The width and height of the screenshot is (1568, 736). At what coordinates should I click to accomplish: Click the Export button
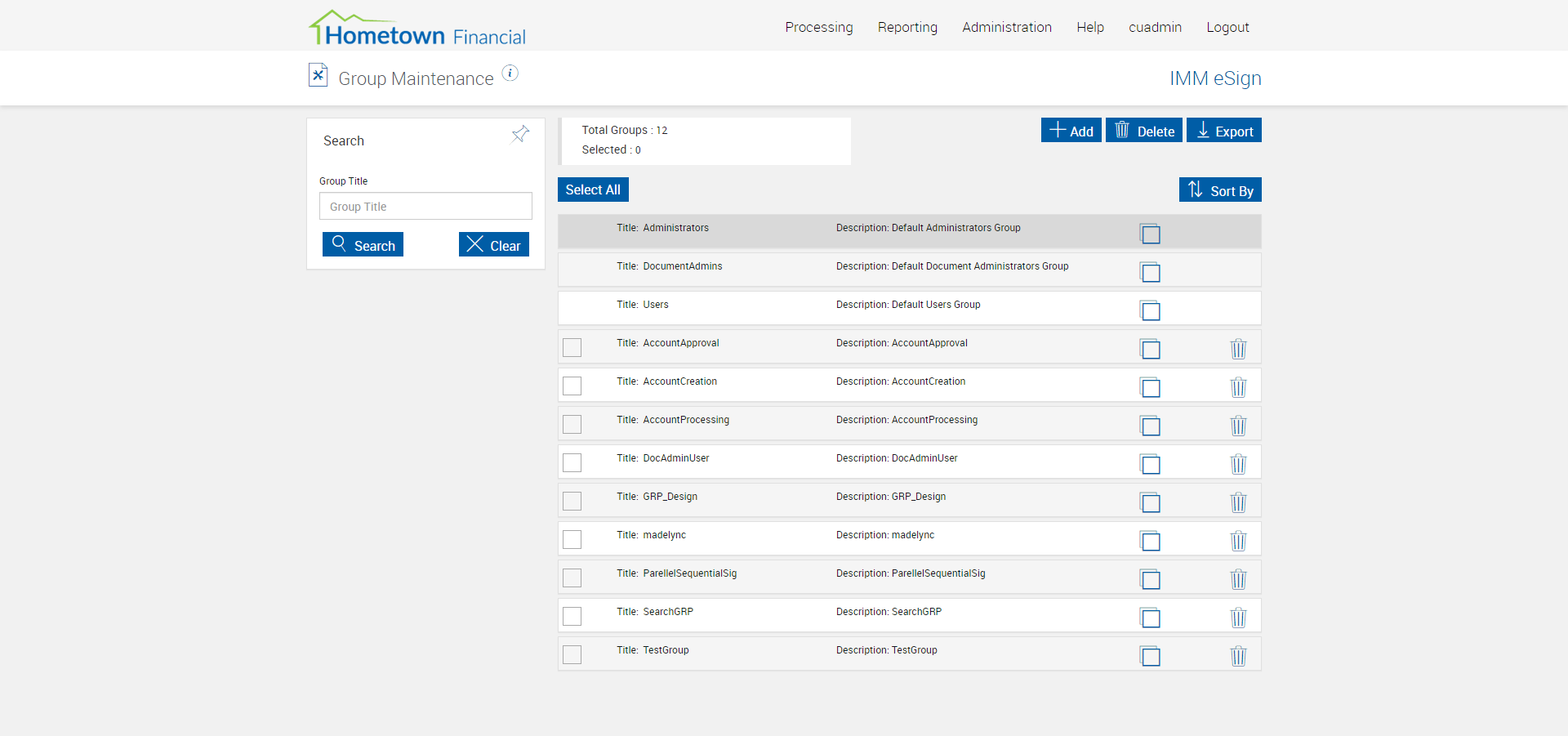point(1223,131)
